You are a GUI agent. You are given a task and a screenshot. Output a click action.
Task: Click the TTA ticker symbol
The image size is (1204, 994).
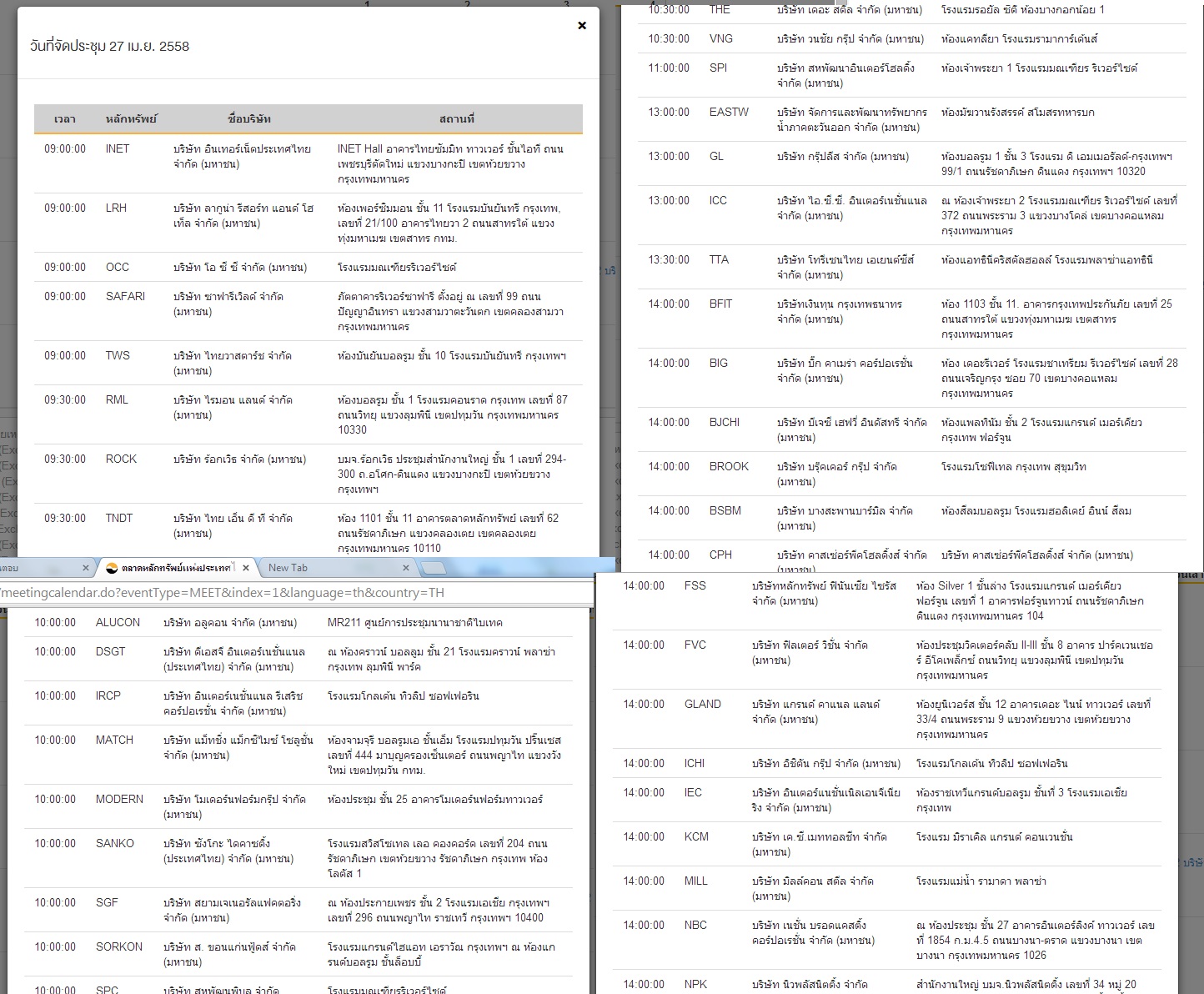coord(719,260)
